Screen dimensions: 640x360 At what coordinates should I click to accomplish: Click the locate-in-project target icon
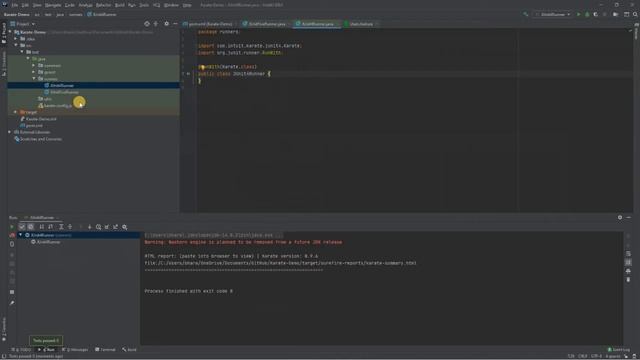pos(147,24)
